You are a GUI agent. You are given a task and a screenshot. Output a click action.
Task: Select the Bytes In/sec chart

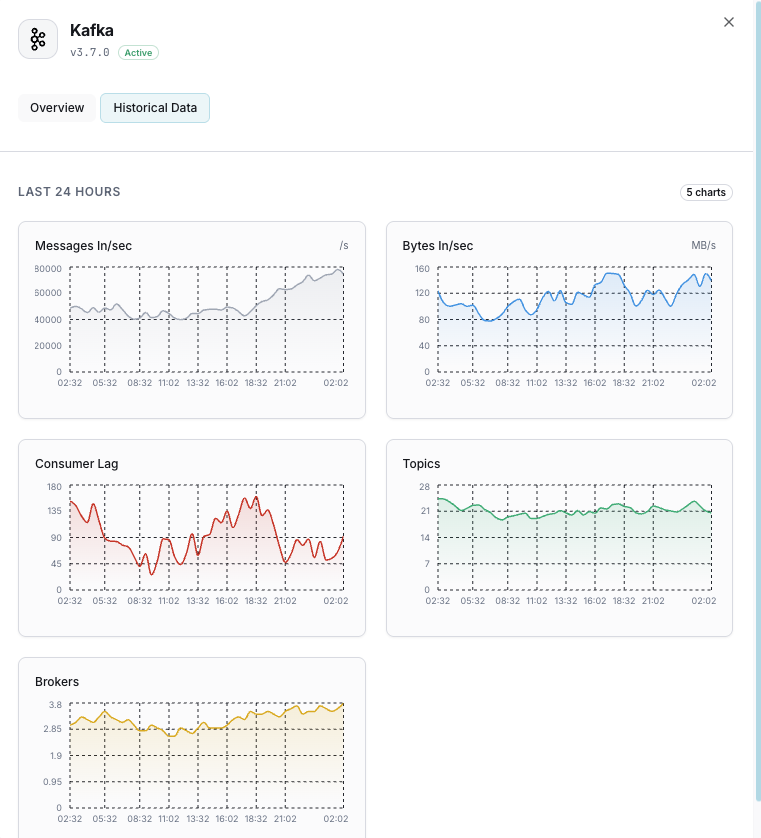click(559, 318)
